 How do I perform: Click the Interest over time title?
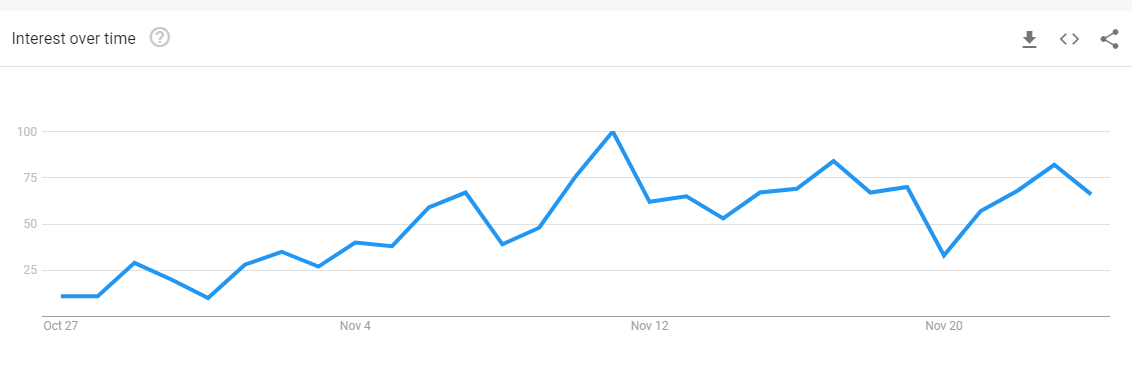pos(74,39)
